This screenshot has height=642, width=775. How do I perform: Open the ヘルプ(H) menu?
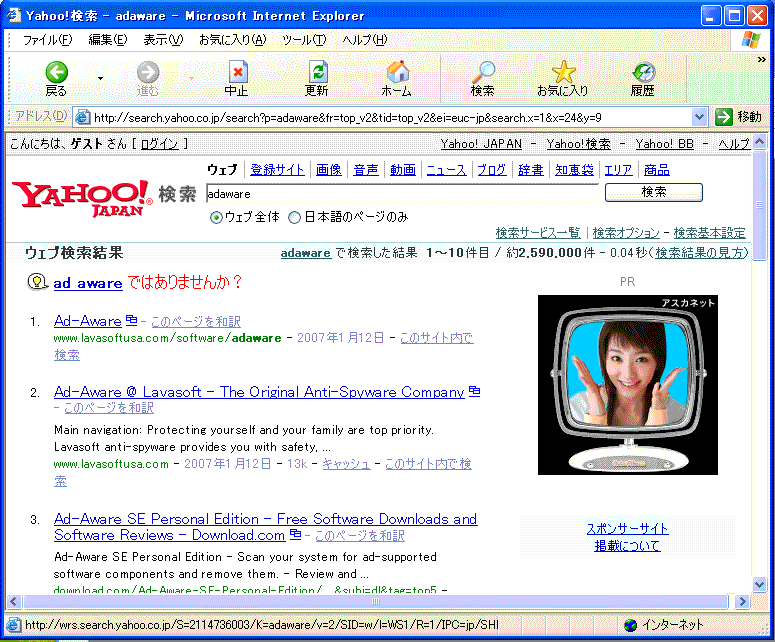[365, 40]
